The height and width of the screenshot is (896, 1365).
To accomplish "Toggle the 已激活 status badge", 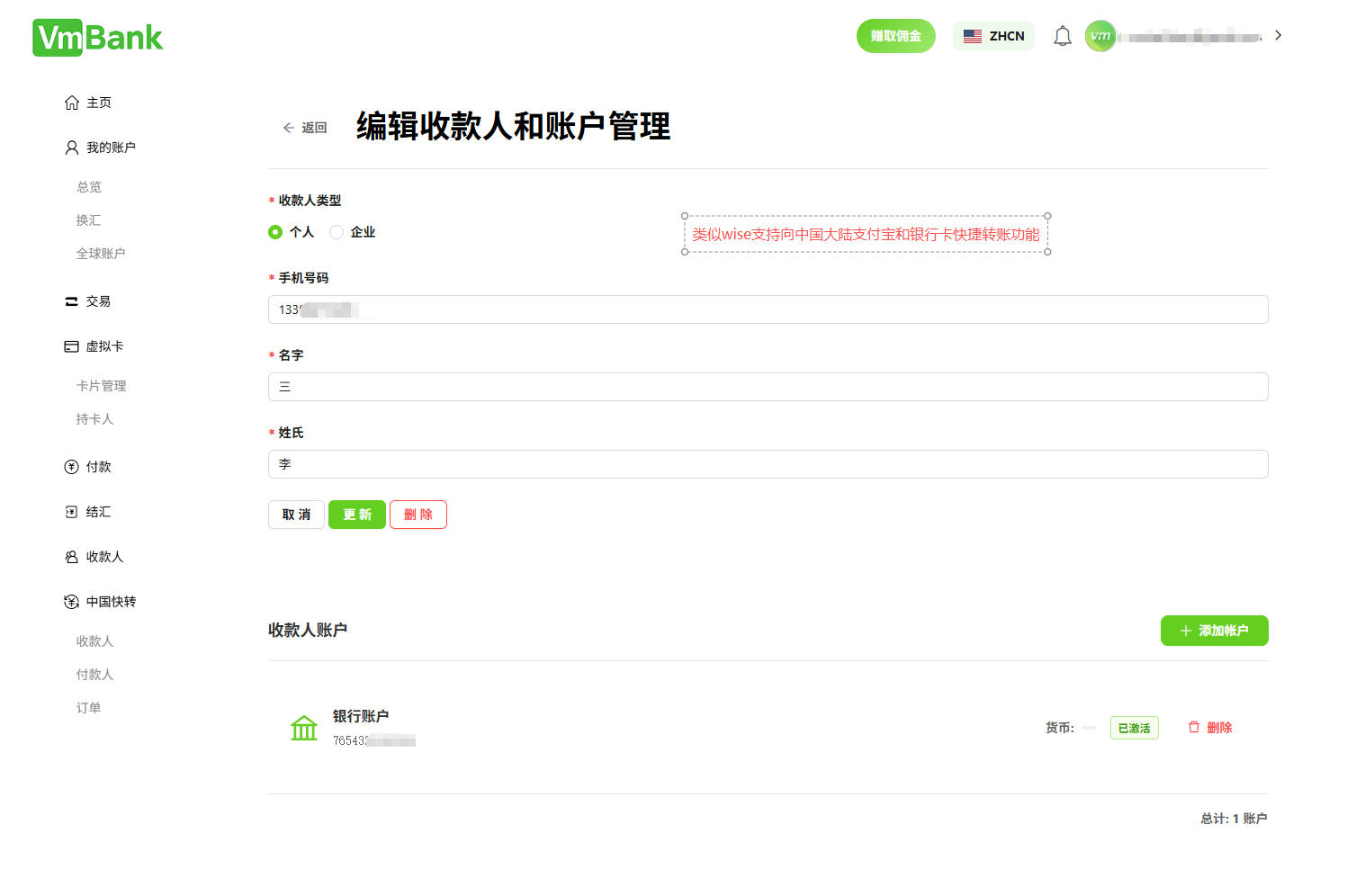I will (1134, 728).
